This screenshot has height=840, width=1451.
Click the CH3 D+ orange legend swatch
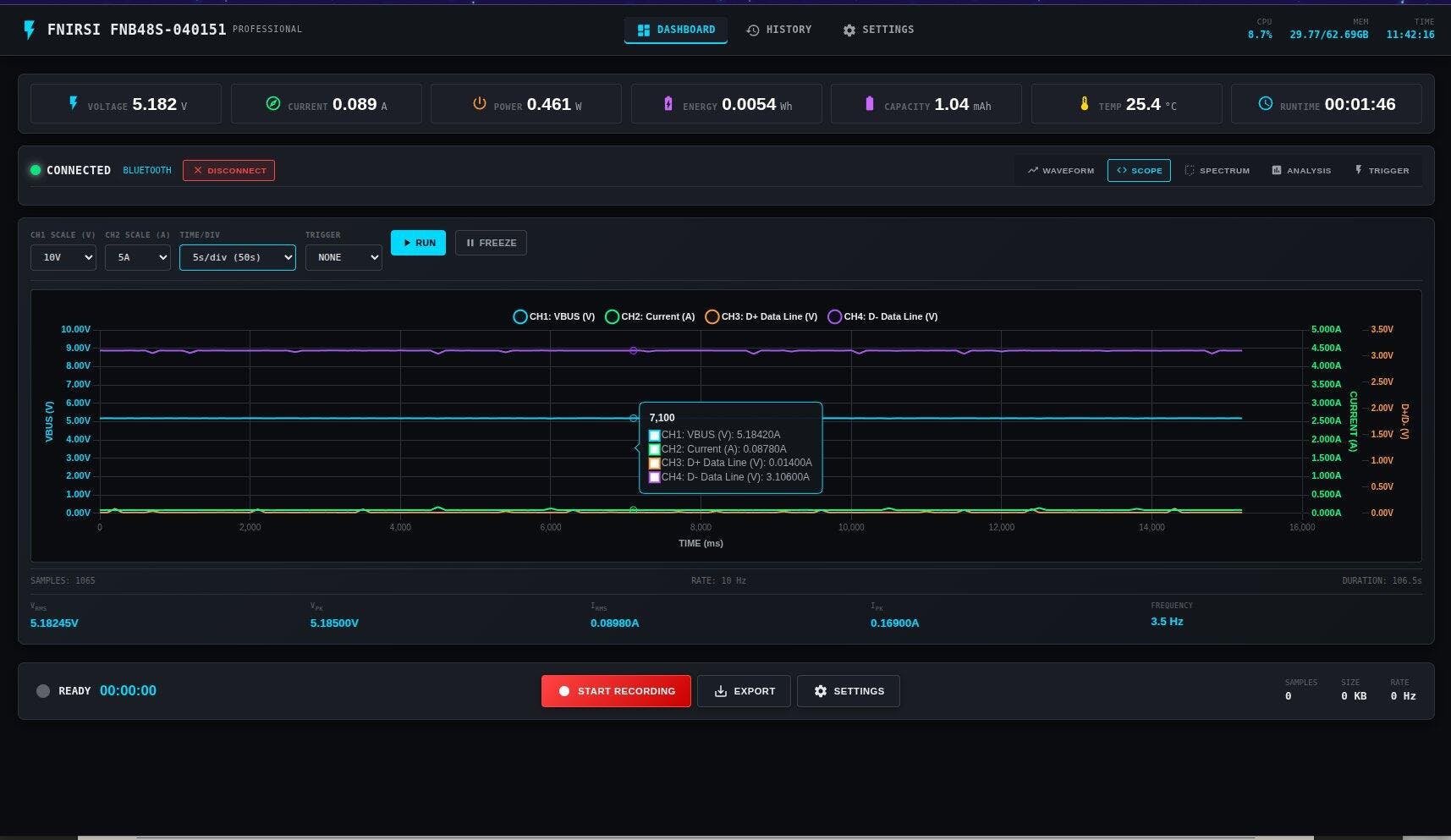(x=712, y=316)
